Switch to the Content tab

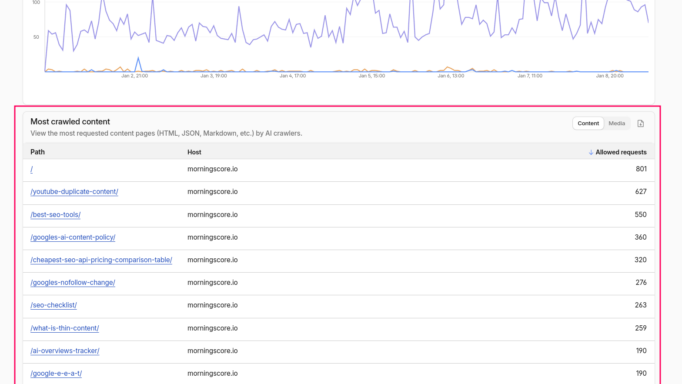coord(588,124)
